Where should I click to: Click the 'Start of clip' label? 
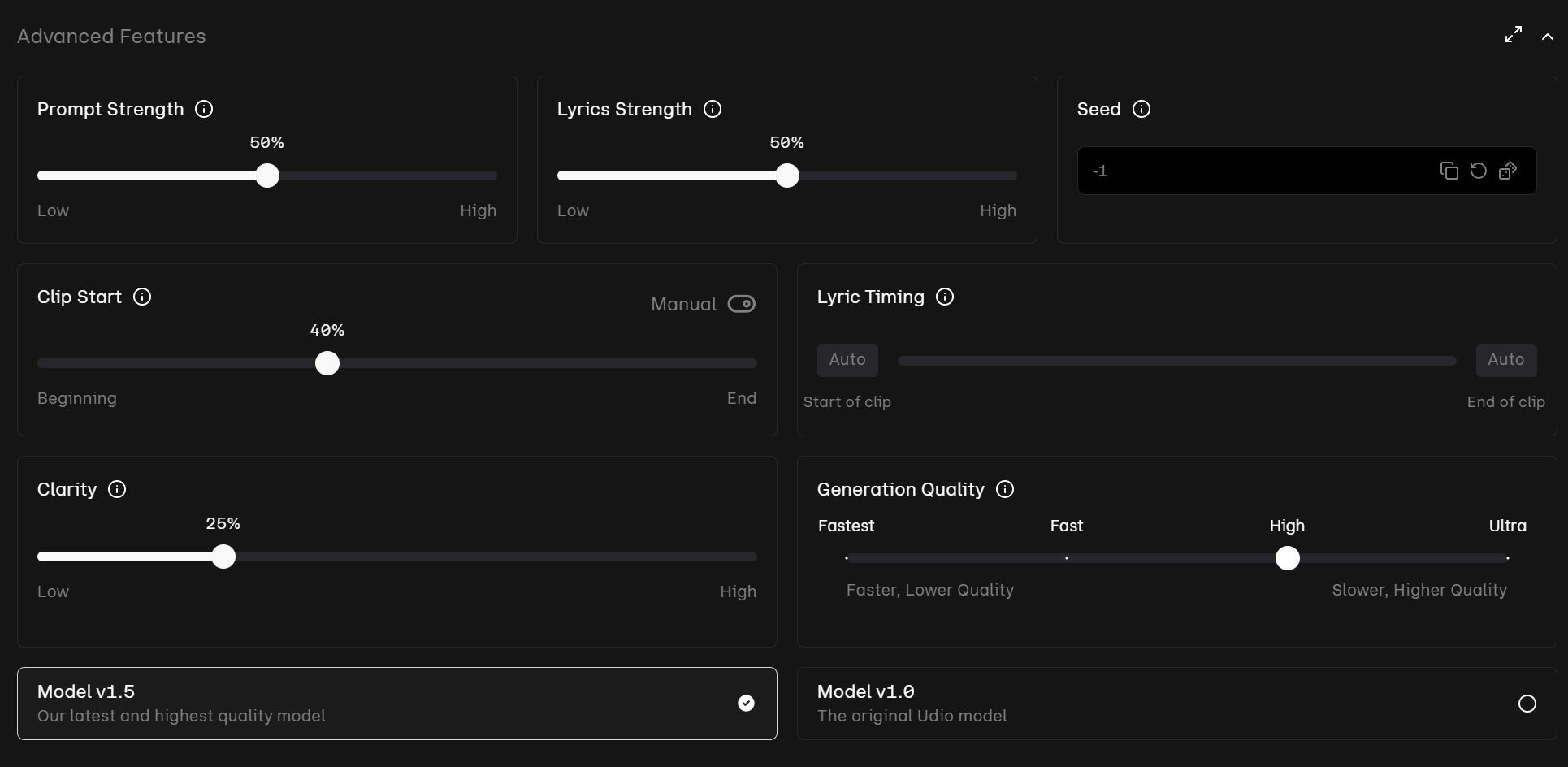pos(847,402)
